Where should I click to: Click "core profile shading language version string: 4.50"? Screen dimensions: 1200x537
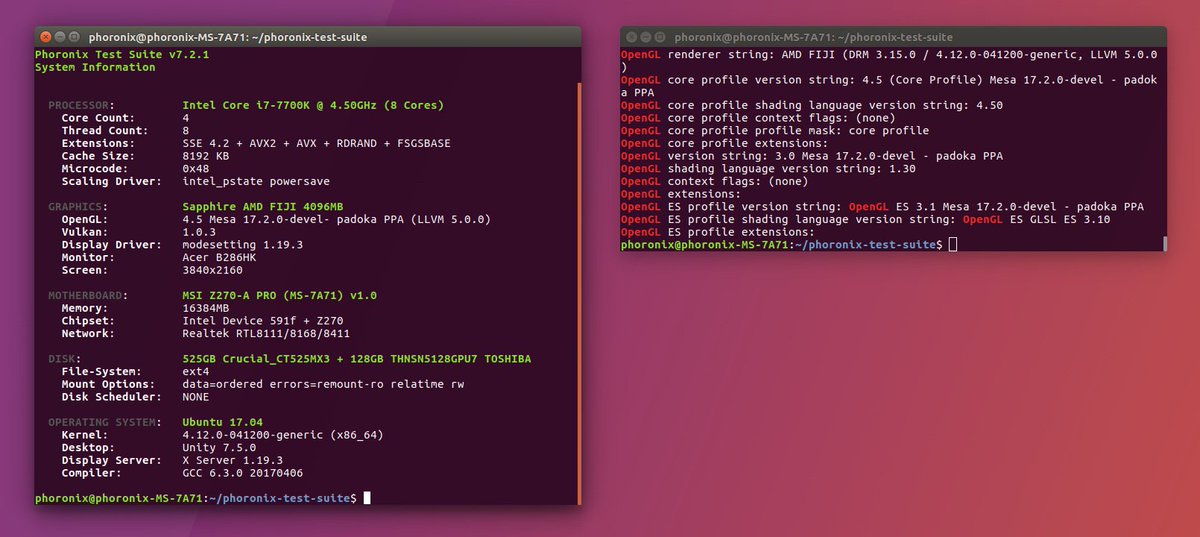[x=836, y=105]
